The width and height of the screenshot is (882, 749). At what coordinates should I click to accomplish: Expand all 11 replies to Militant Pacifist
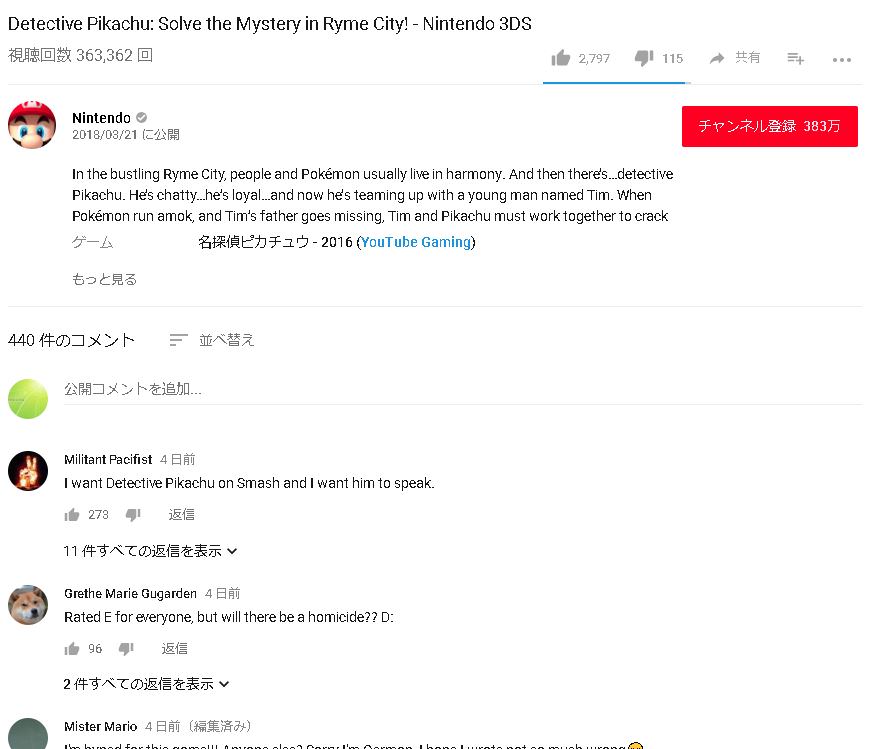pyautogui.click(x=150, y=551)
